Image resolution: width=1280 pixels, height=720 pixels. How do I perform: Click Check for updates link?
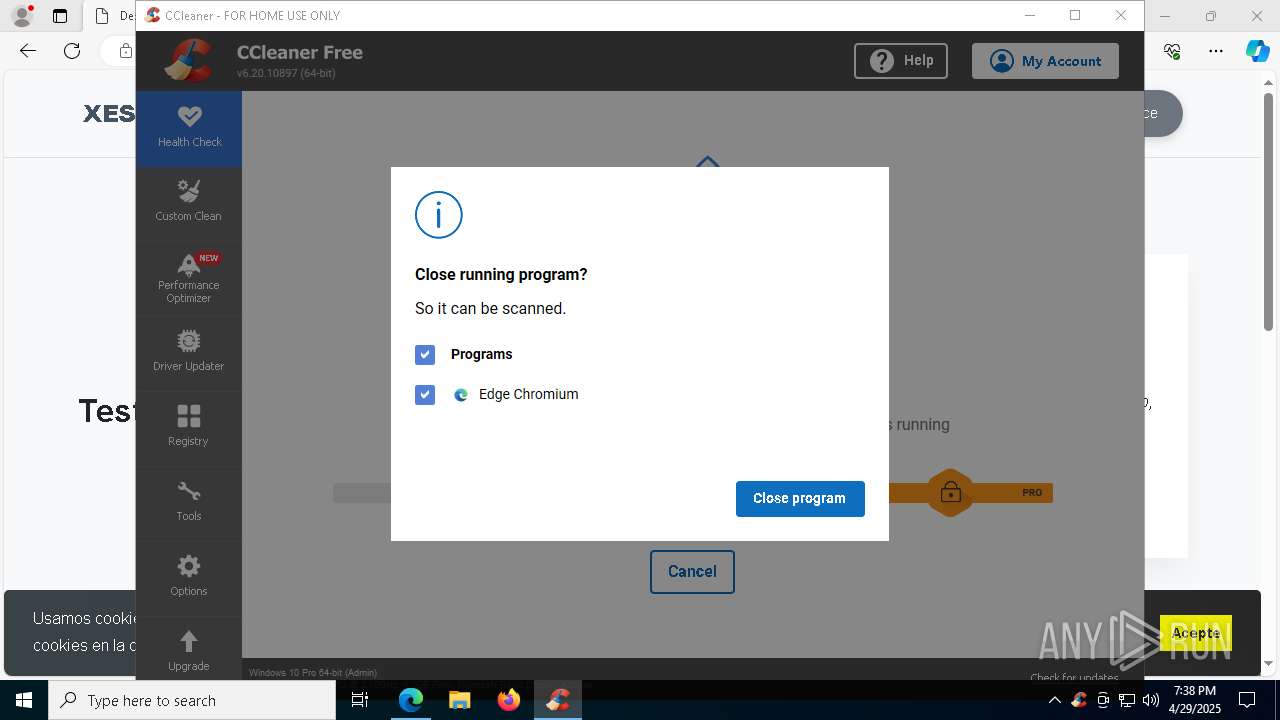coord(1074,677)
